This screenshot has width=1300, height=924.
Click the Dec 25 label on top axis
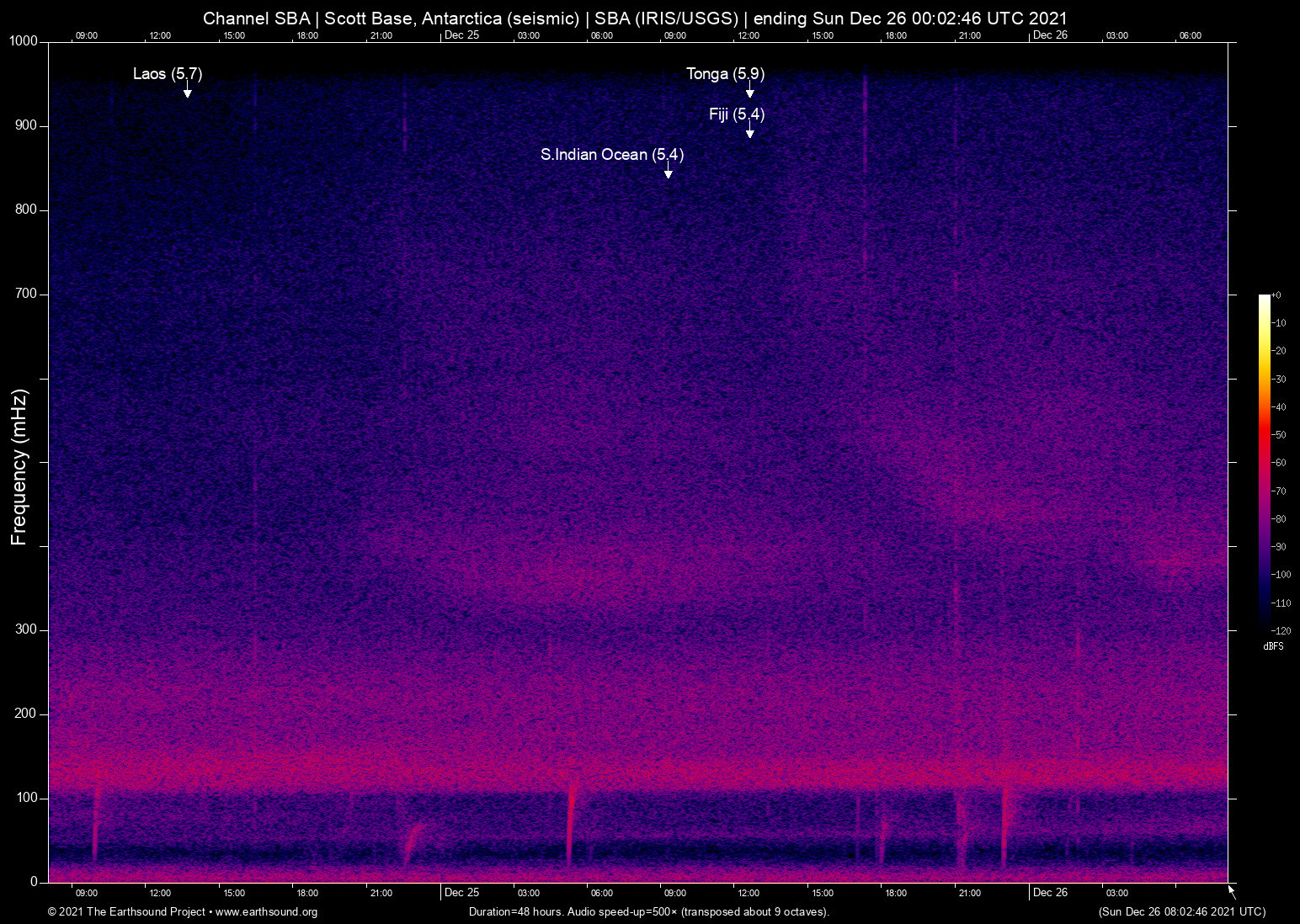tap(462, 35)
